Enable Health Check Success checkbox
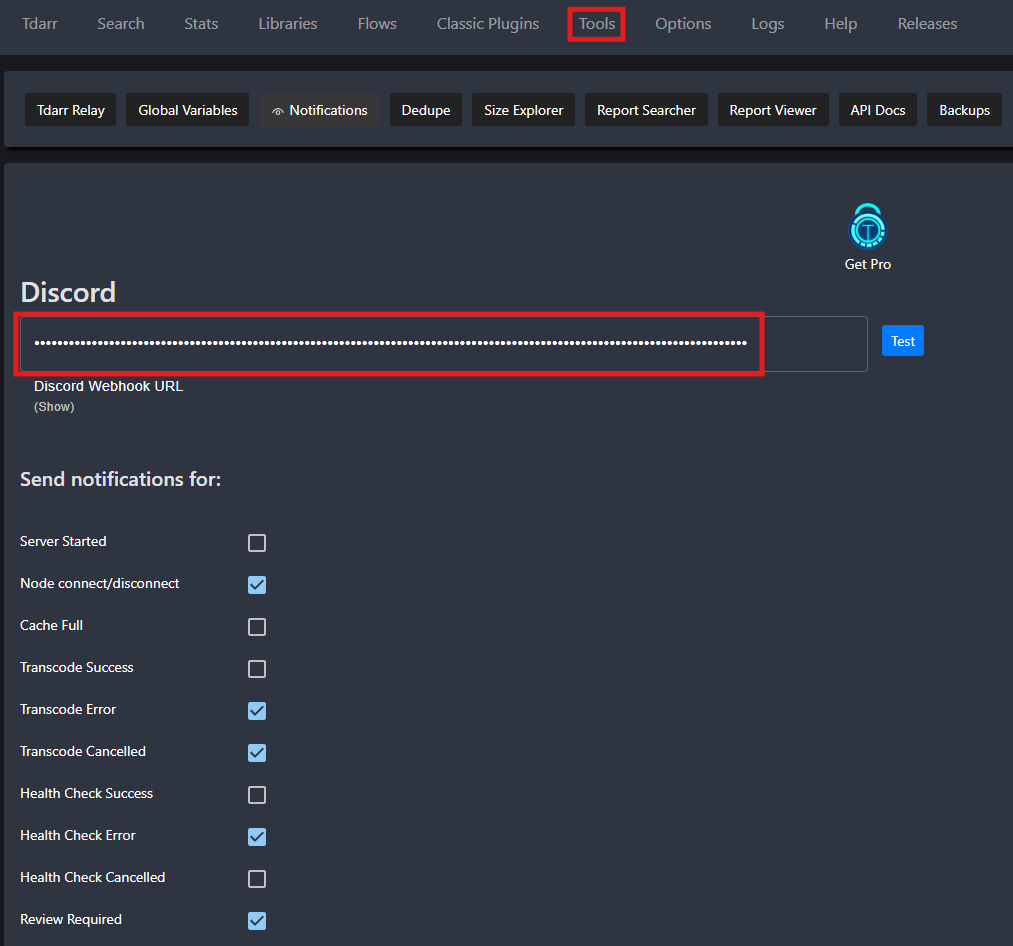The height and width of the screenshot is (946, 1013). (x=256, y=795)
